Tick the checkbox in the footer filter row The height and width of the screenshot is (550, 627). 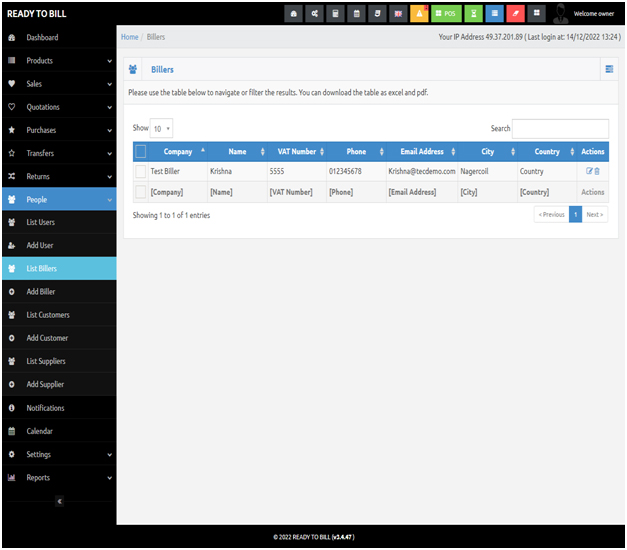(140, 192)
